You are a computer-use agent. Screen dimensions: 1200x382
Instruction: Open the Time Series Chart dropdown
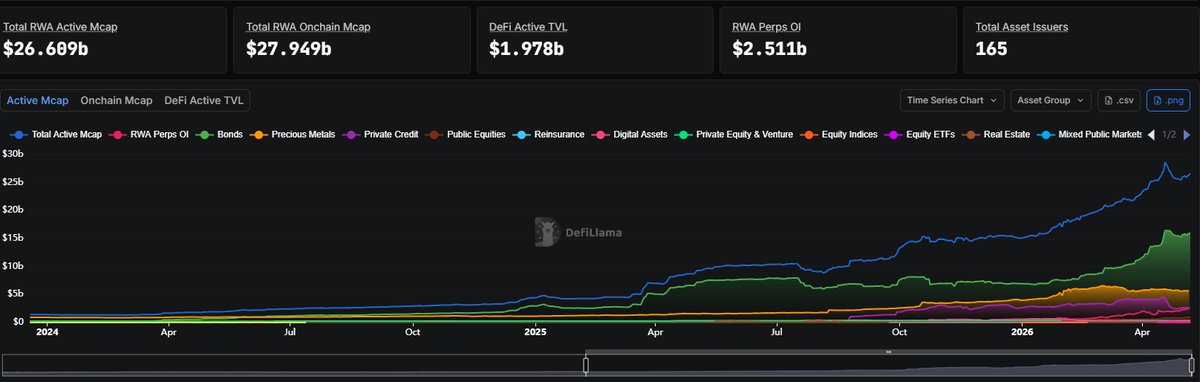click(x=952, y=100)
